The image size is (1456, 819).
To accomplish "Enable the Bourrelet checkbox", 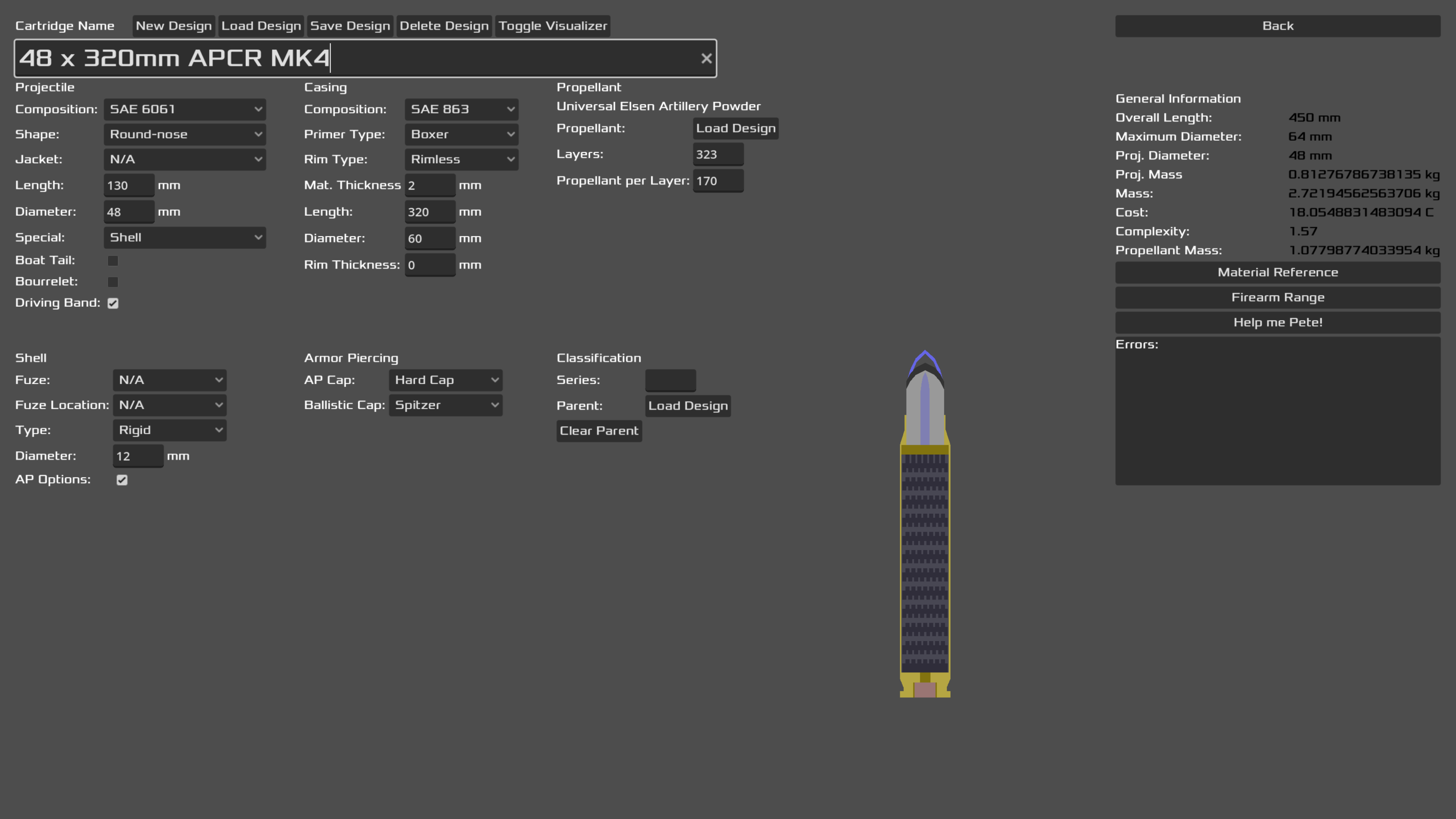I will point(113,281).
